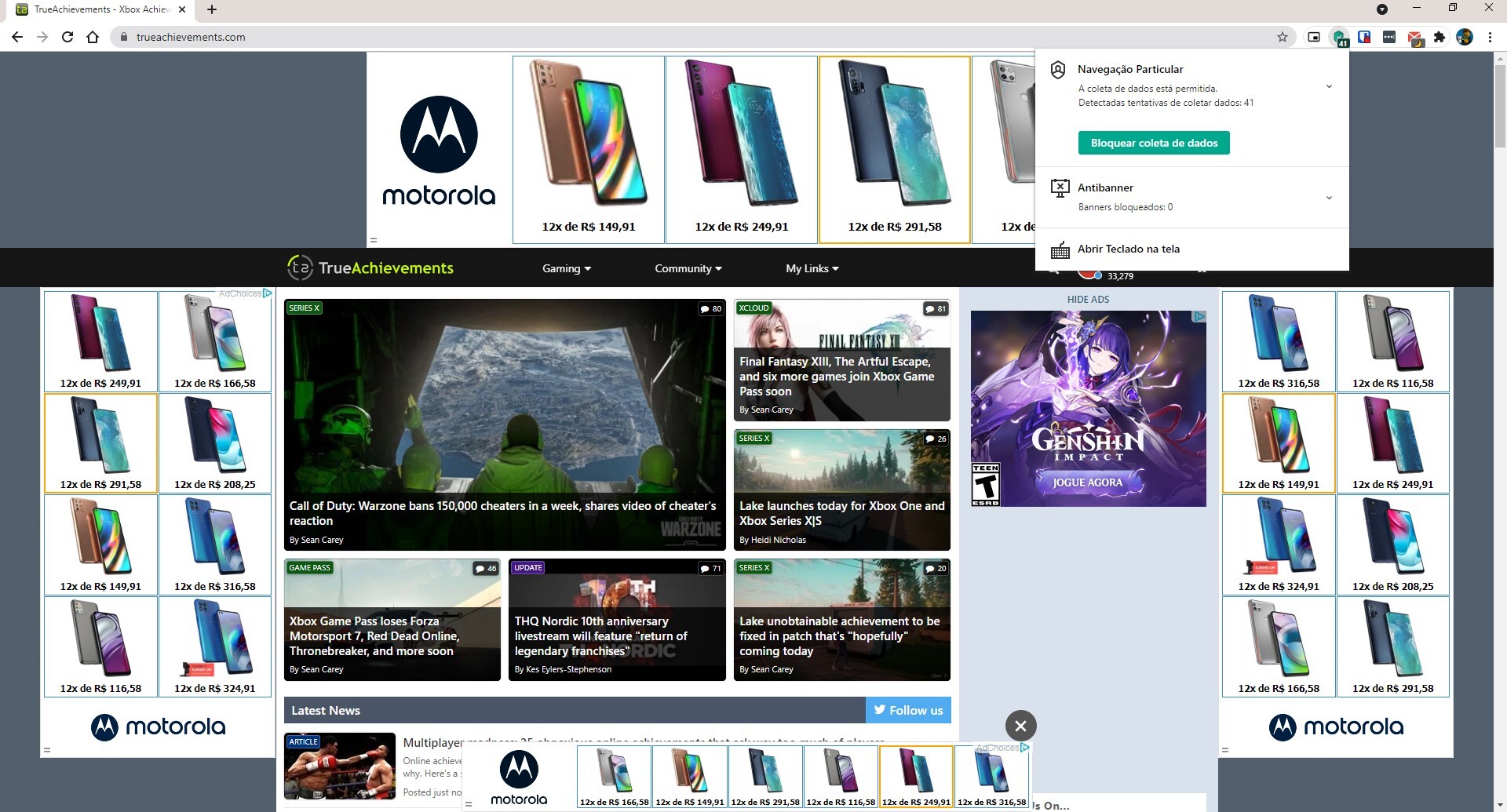Click the ARTICLE tag on the boxing thumbnail

click(x=303, y=741)
